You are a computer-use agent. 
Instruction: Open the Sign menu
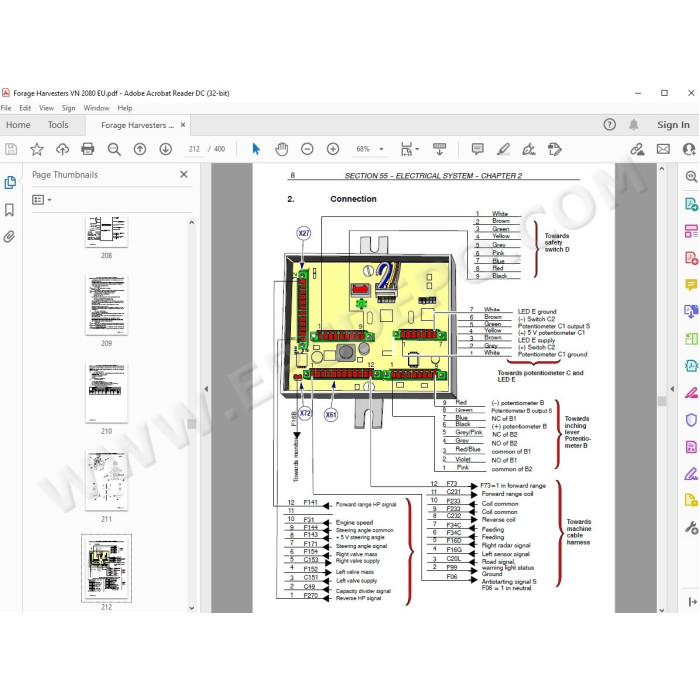(68, 108)
